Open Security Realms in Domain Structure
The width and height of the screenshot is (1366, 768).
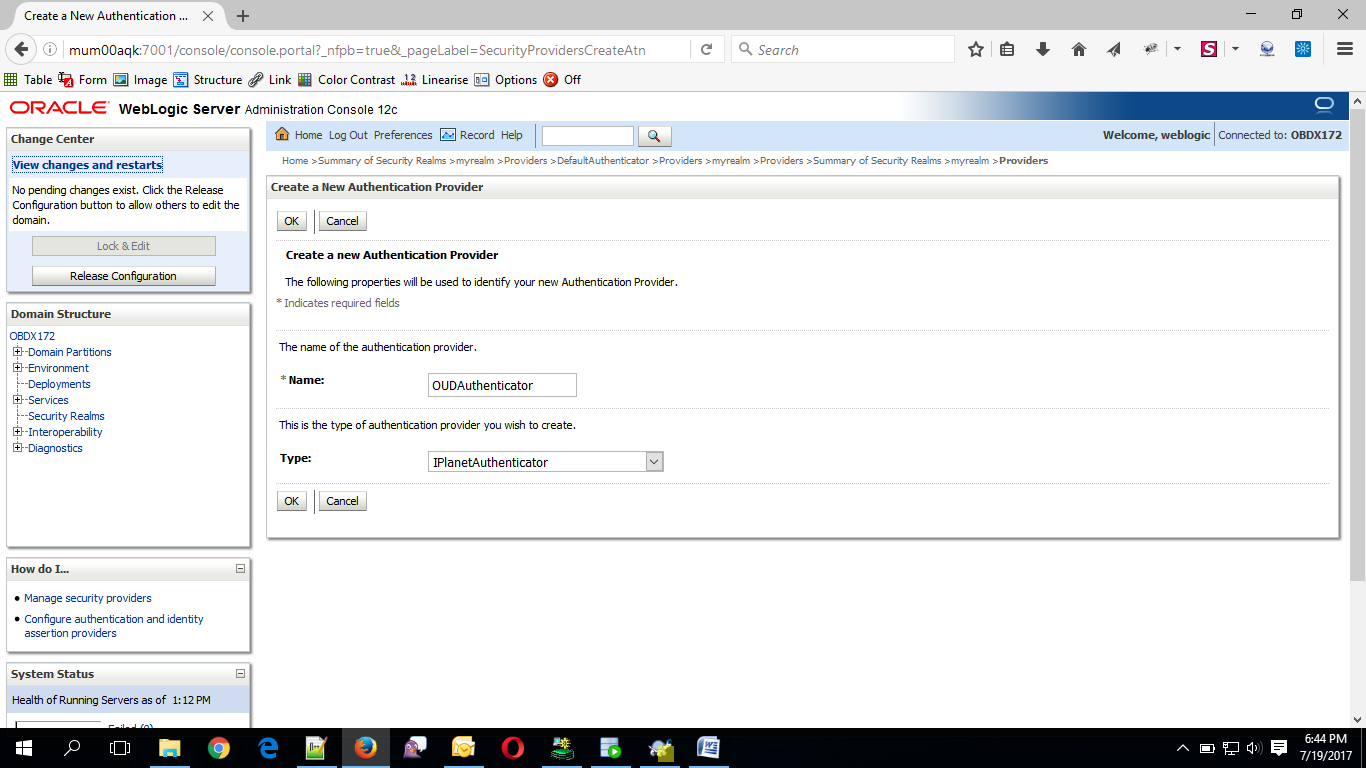(x=66, y=416)
